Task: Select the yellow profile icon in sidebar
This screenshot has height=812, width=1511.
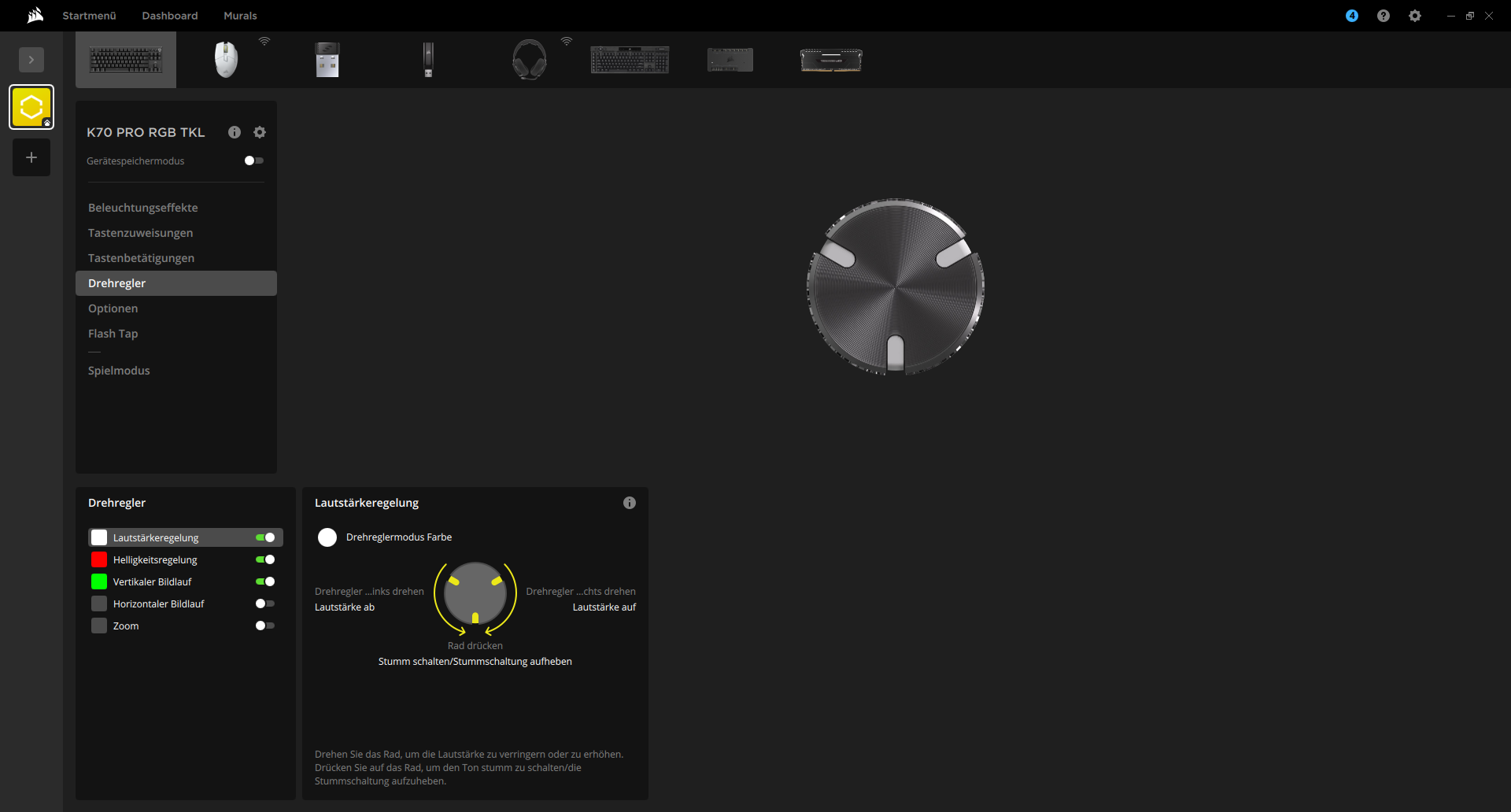Action: click(x=31, y=107)
